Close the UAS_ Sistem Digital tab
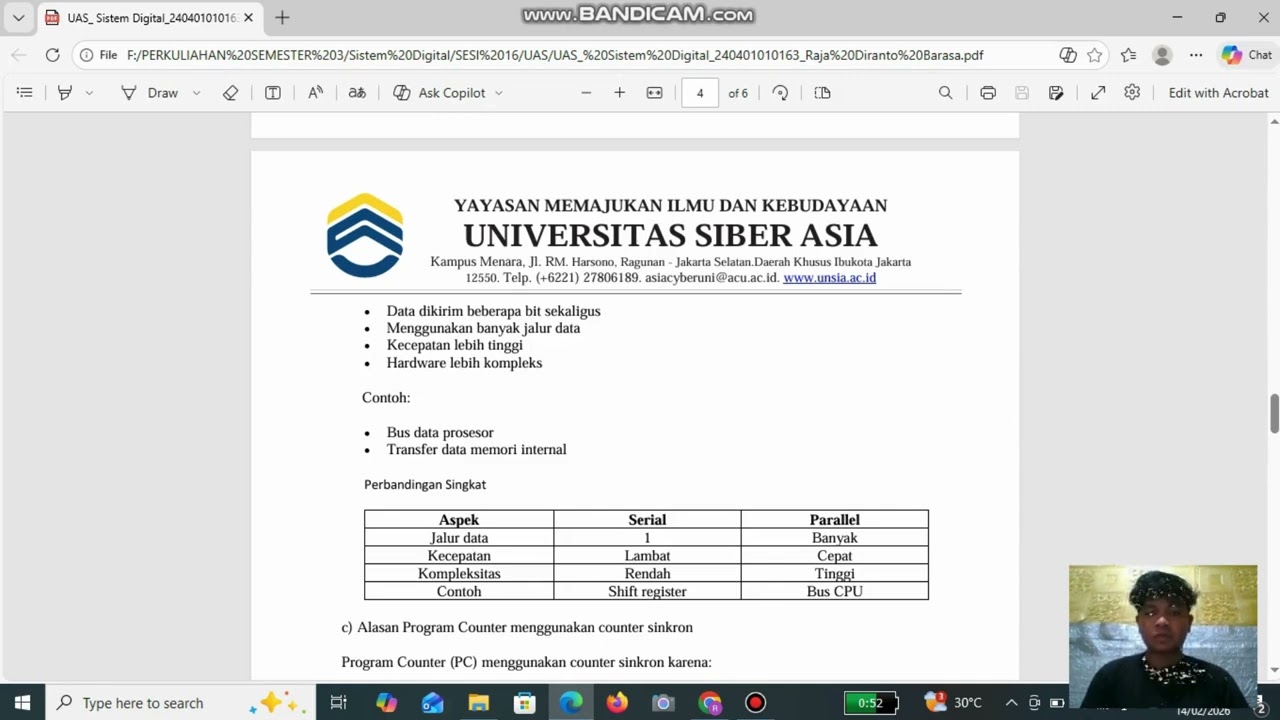Viewport: 1280px width, 720px height. pos(248,17)
